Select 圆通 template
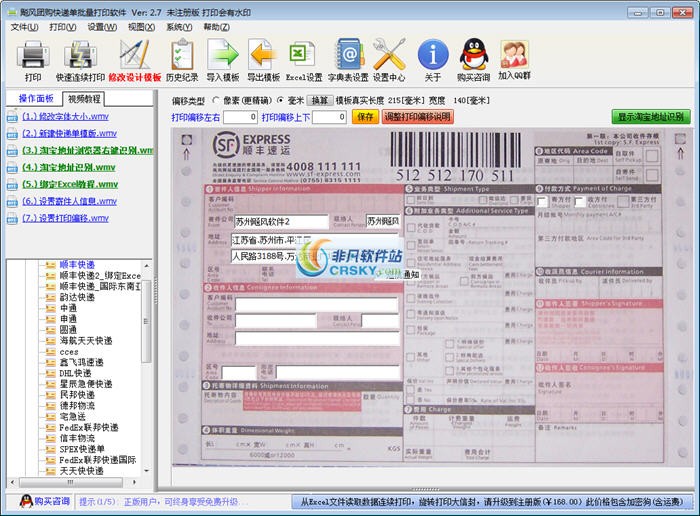The width and height of the screenshot is (700, 516). click(68, 330)
